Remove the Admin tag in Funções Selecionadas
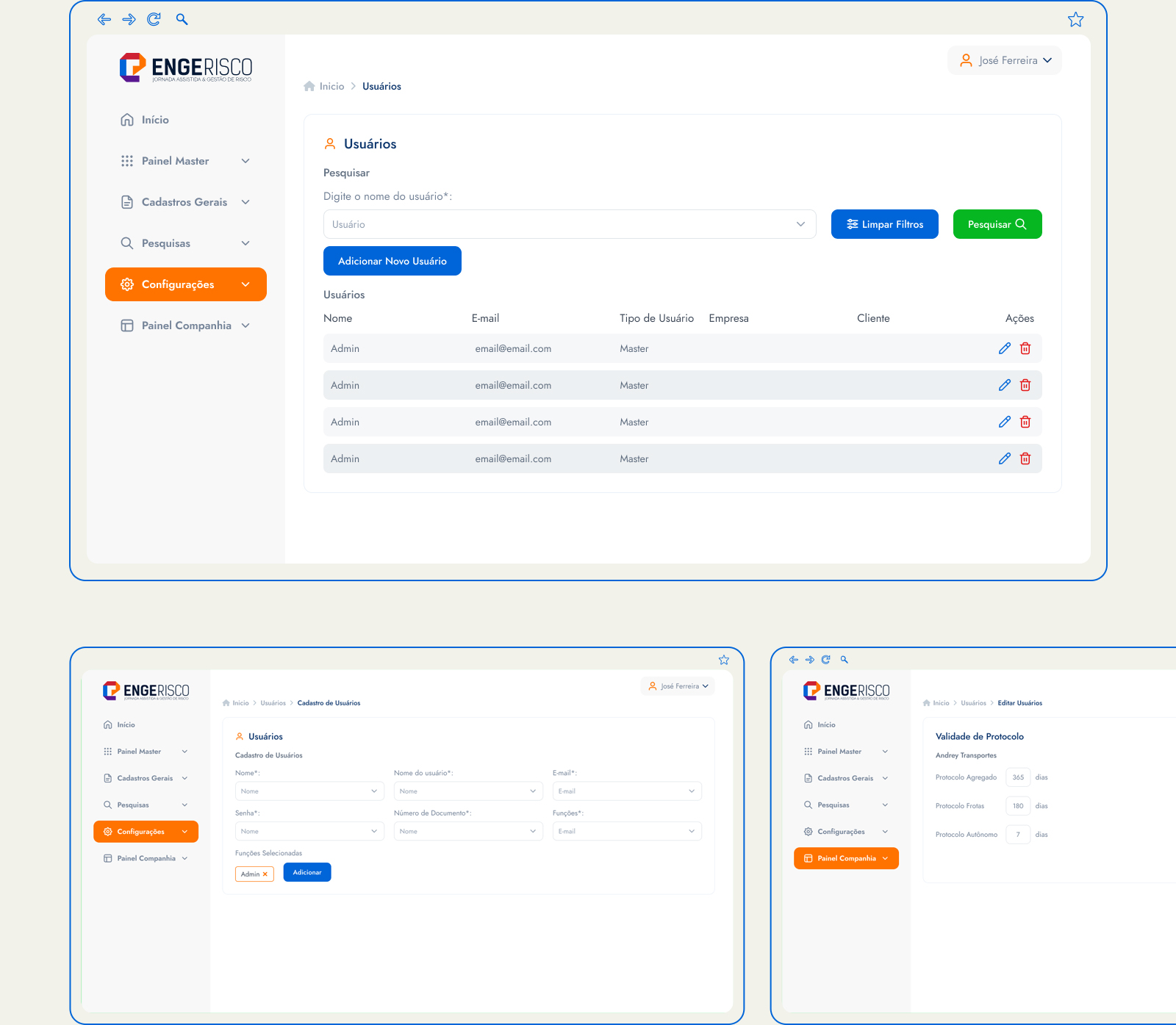The image size is (1176, 1025). 265,874
